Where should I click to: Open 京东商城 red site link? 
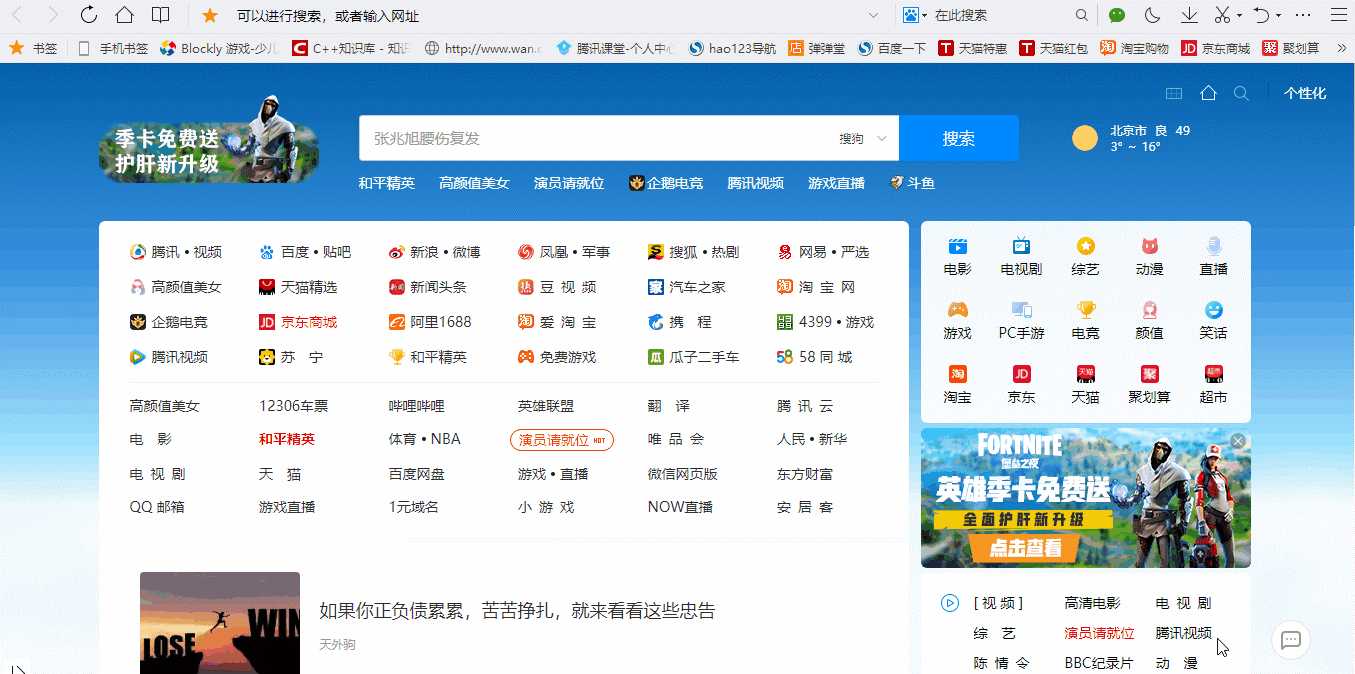pos(298,322)
